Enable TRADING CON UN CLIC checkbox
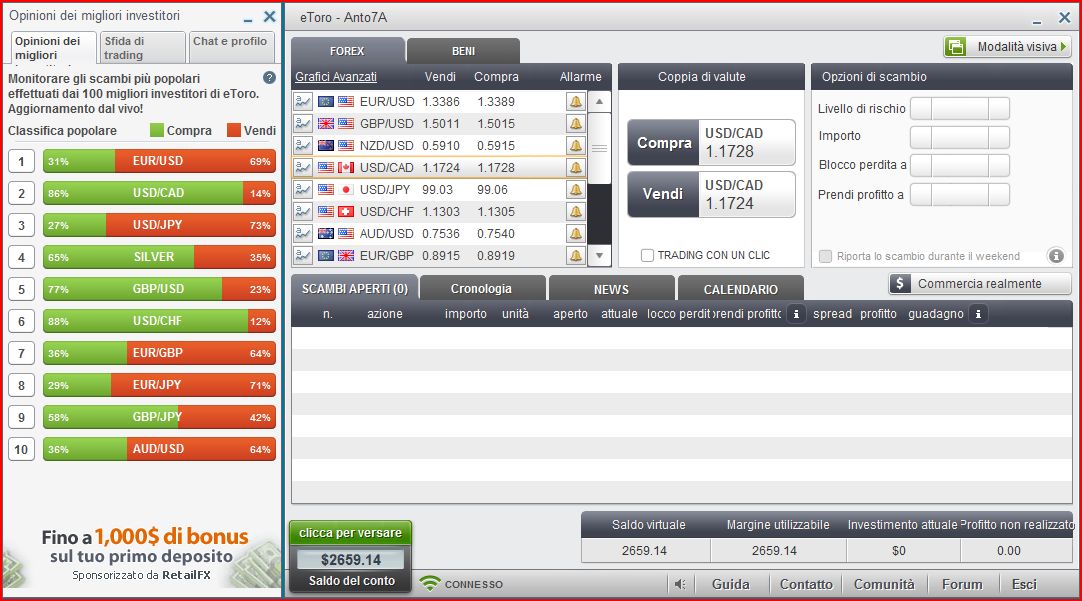 click(647, 255)
